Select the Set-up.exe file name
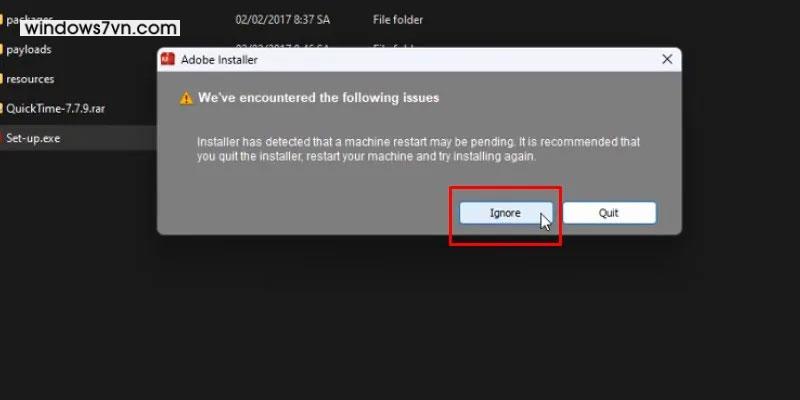The height and width of the screenshot is (400, 800). [x=33, y=138]
